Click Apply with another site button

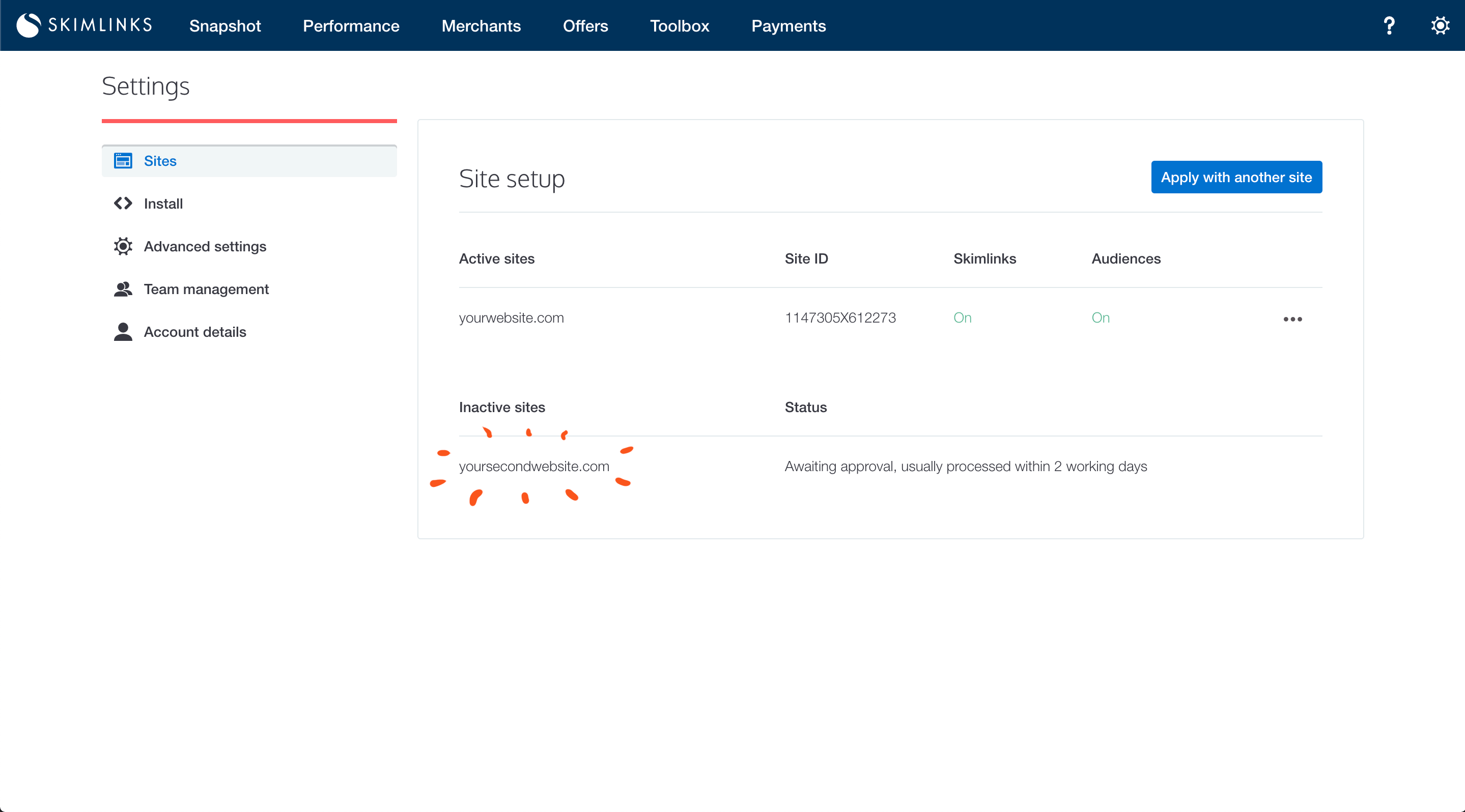(x=1236, y=177)
